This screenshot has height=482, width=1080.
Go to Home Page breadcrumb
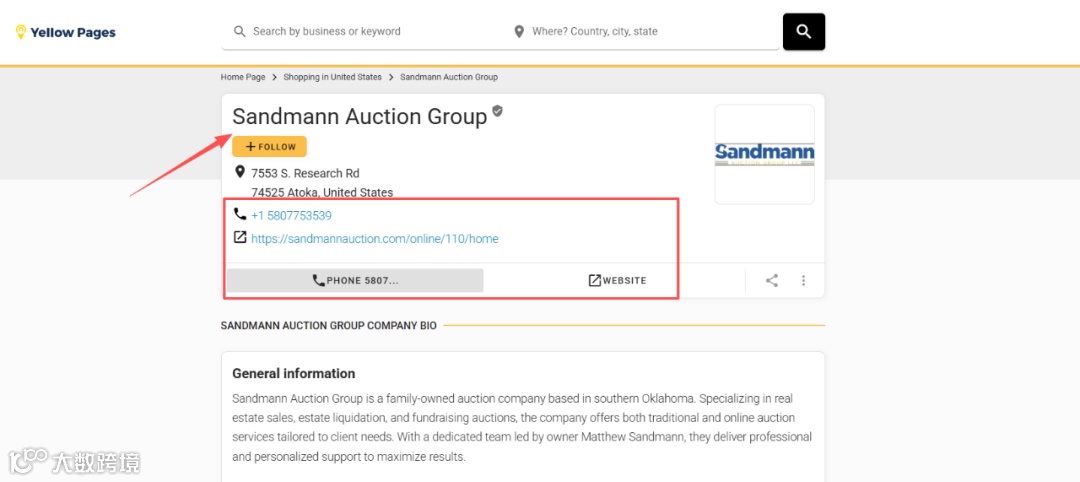243,77
